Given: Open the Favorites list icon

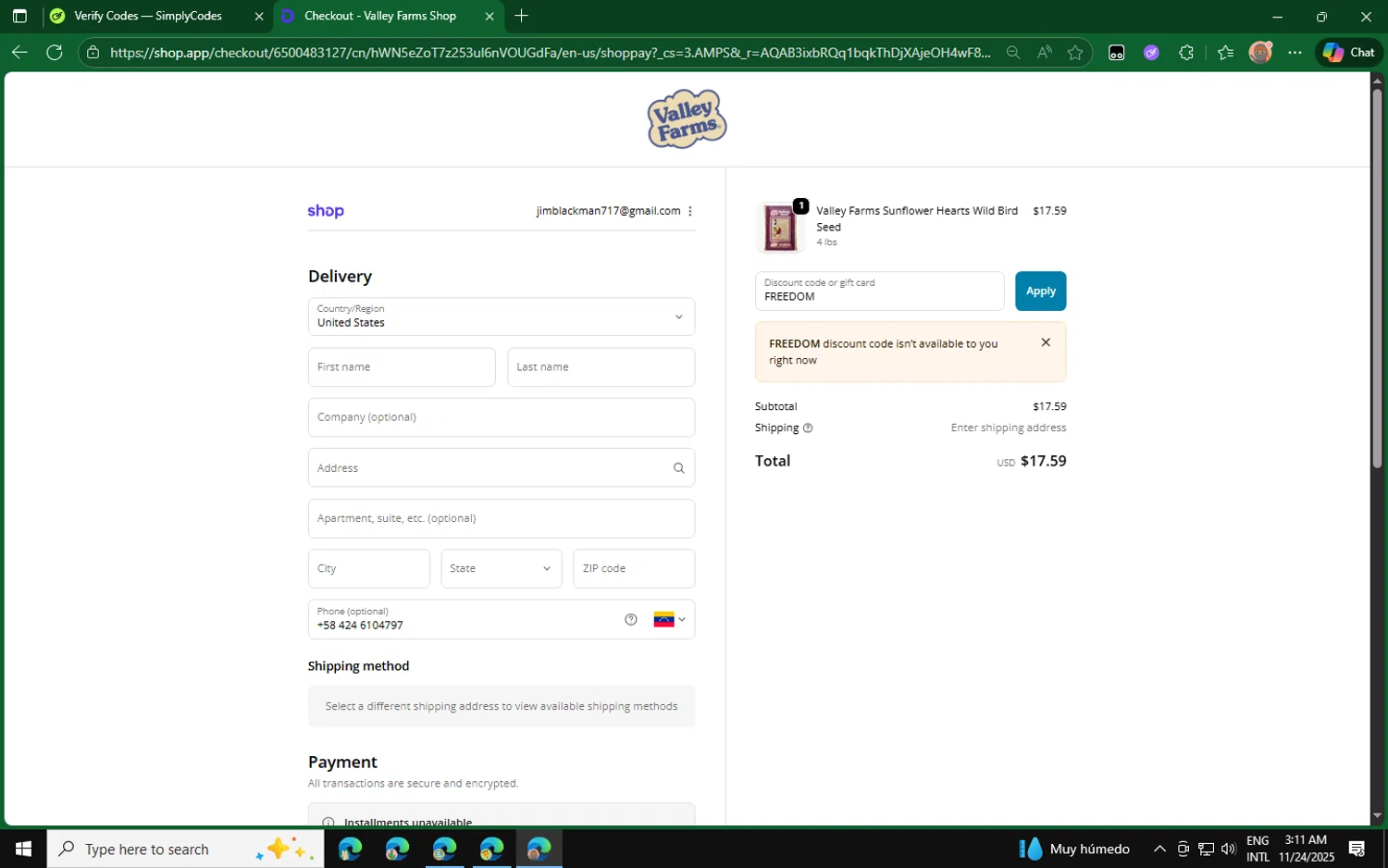Looking at the screenshot, I should point(1226,53).
